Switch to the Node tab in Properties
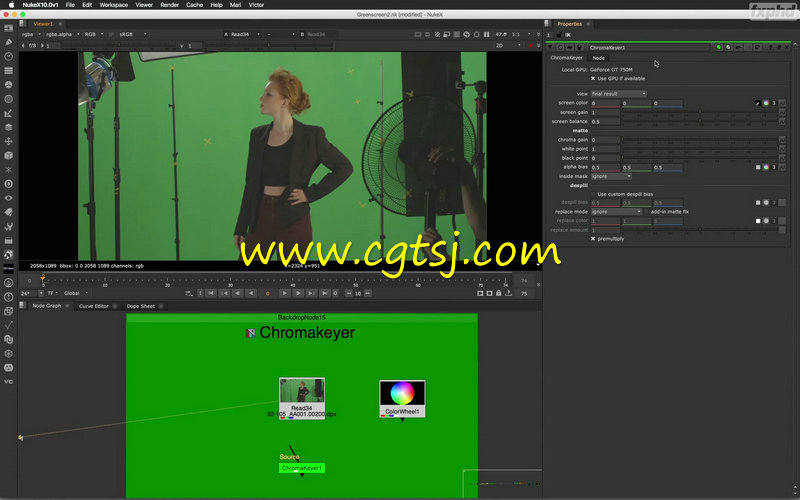Screen dimensions: 800x500 (x=598, y=58)
